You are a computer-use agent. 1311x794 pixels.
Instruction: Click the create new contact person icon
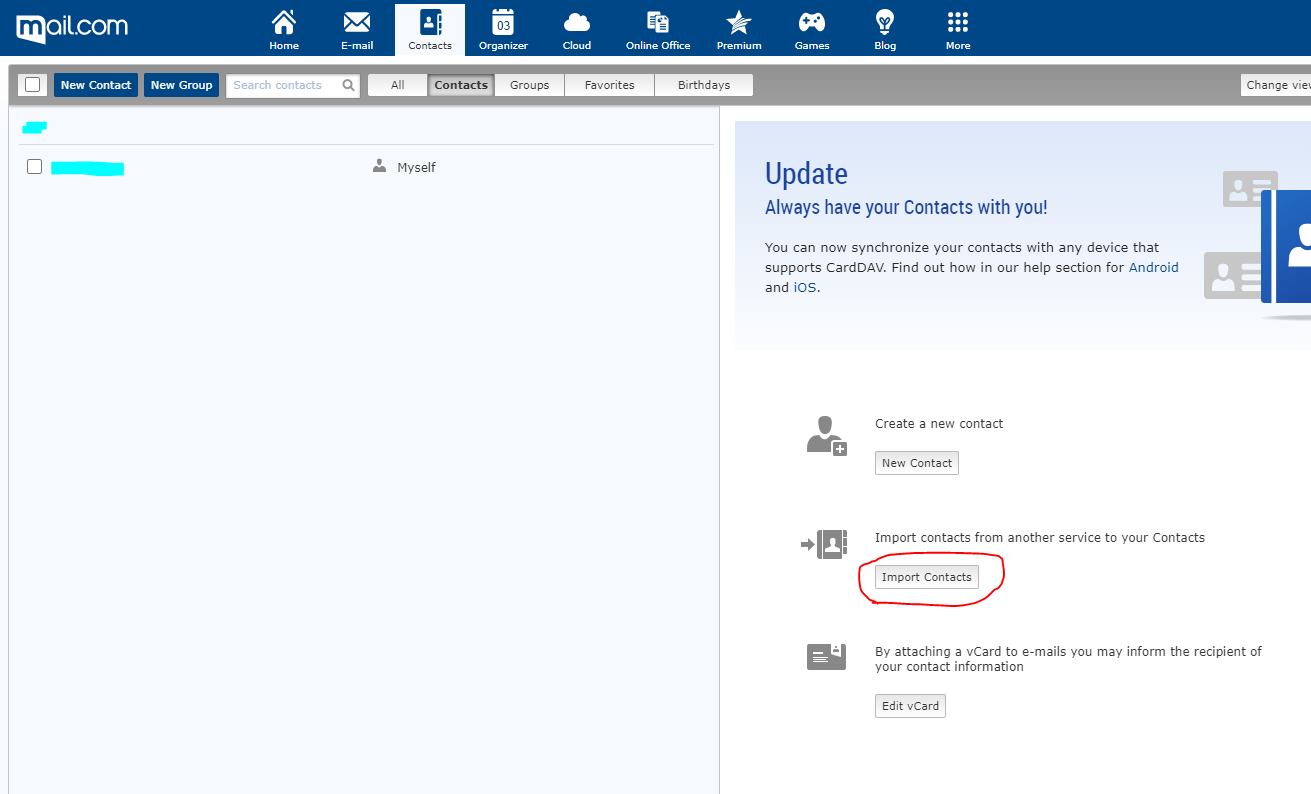coord(827,436)
